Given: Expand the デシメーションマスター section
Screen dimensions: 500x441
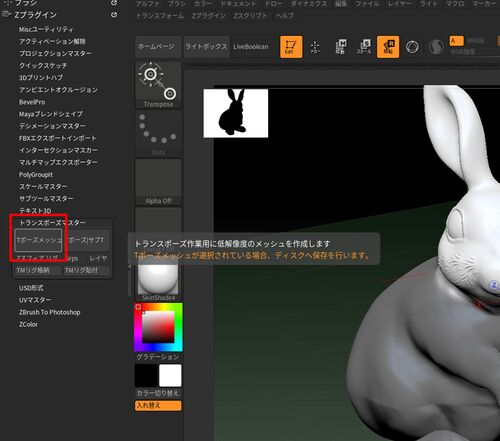Looking at the screenshot, I should coord(52,126).
